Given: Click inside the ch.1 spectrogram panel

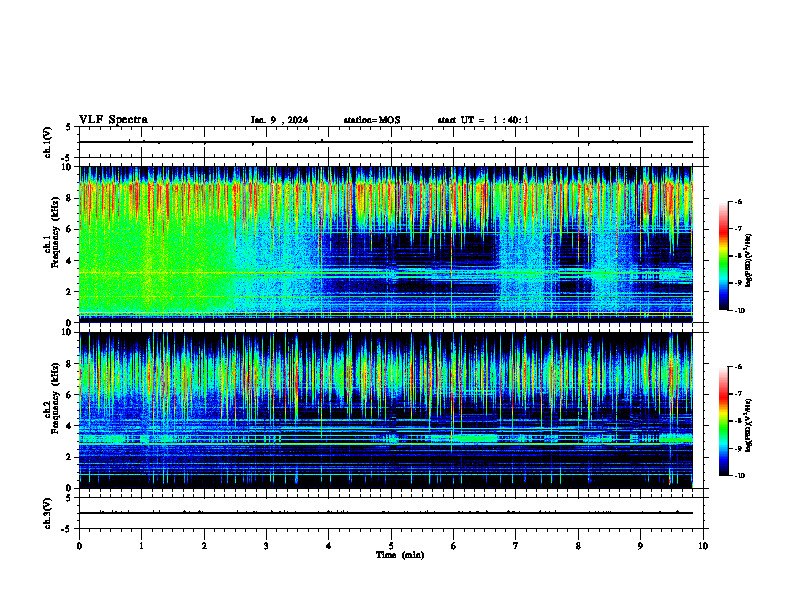Looking at the screenshot, I should click(x=385, y=244).
